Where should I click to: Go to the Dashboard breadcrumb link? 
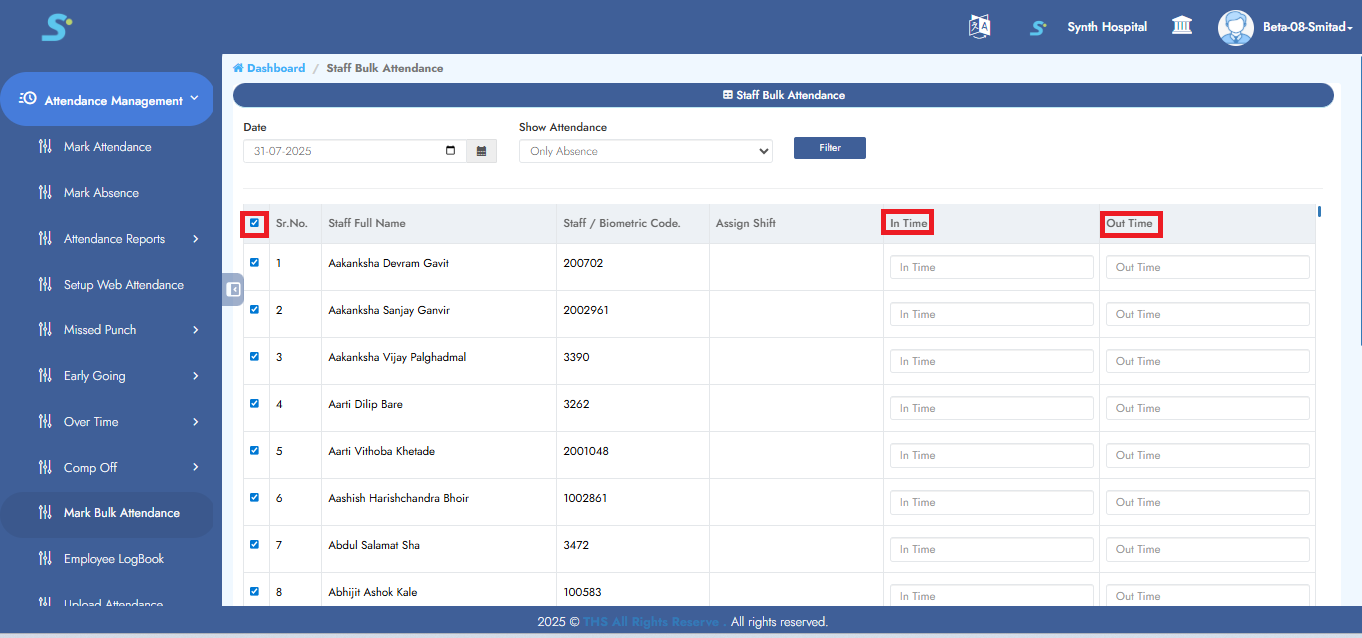tap(276, 68)
